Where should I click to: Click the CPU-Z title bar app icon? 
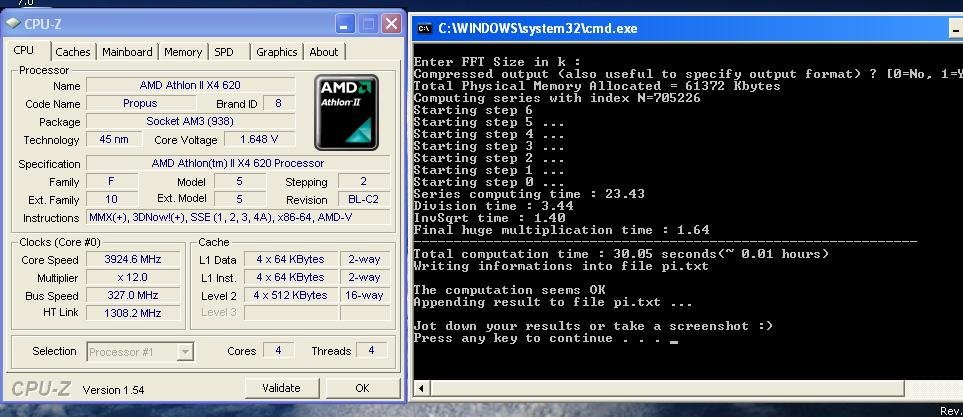(12, 24)
